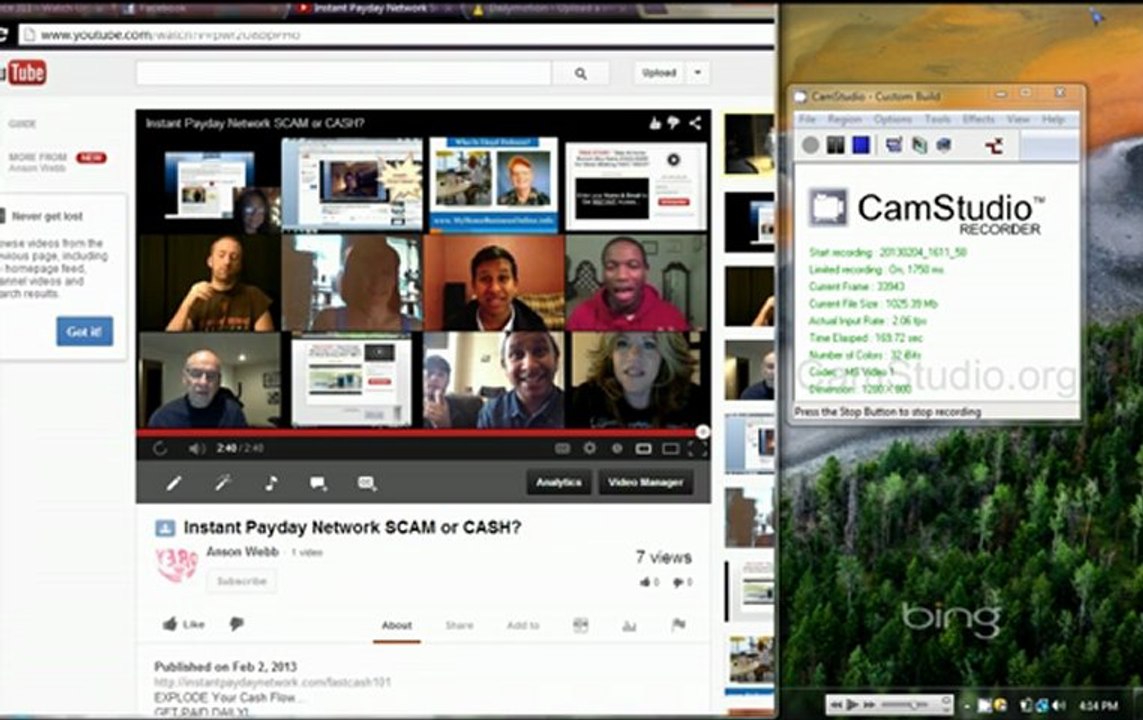Click the Subscribe button

[x=241, y=581]
